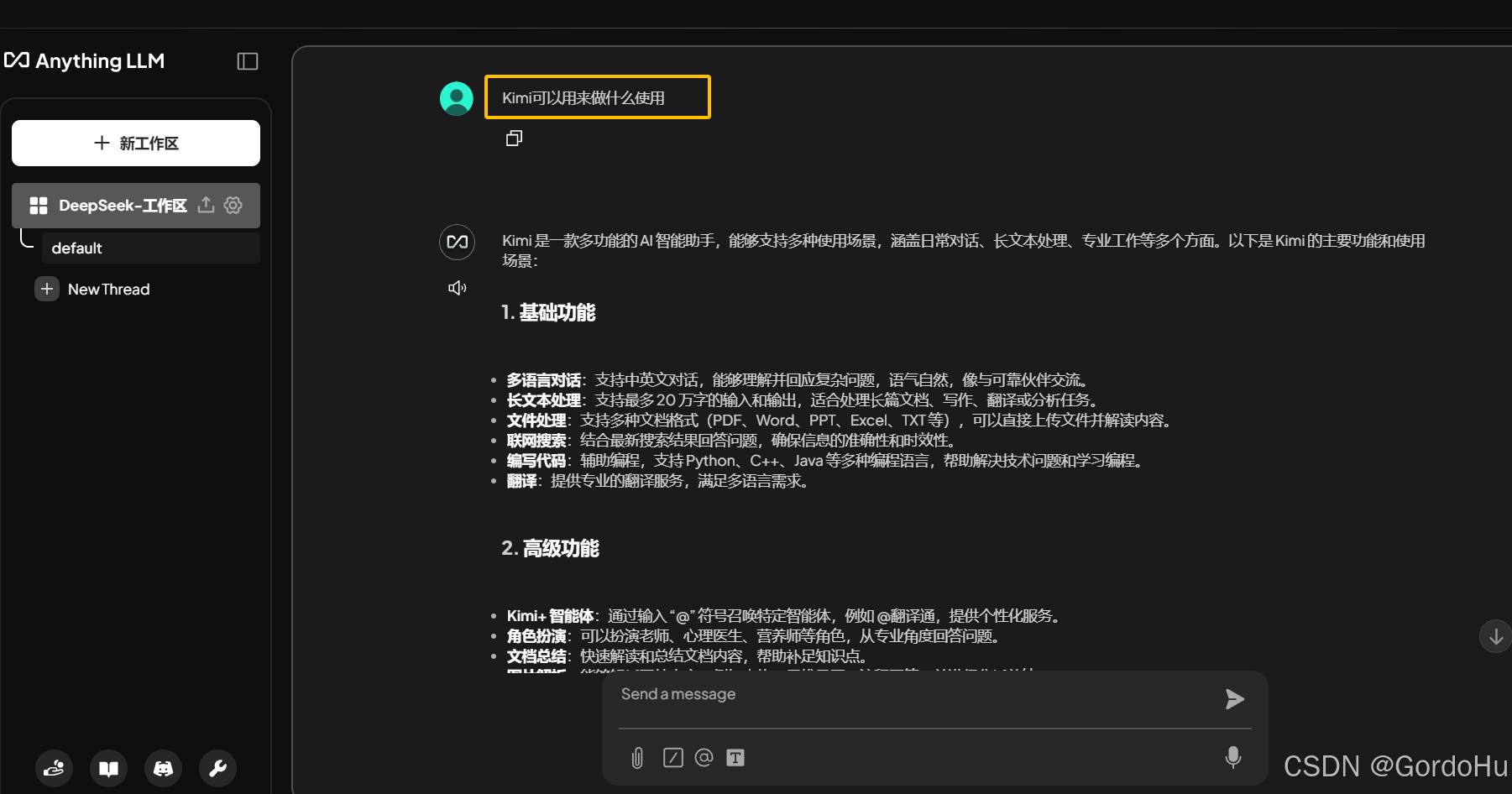This screenshot has width=1512, height=794.
Task: Play the response aloud with speaker icon
Action: click(x=458, y=288)
